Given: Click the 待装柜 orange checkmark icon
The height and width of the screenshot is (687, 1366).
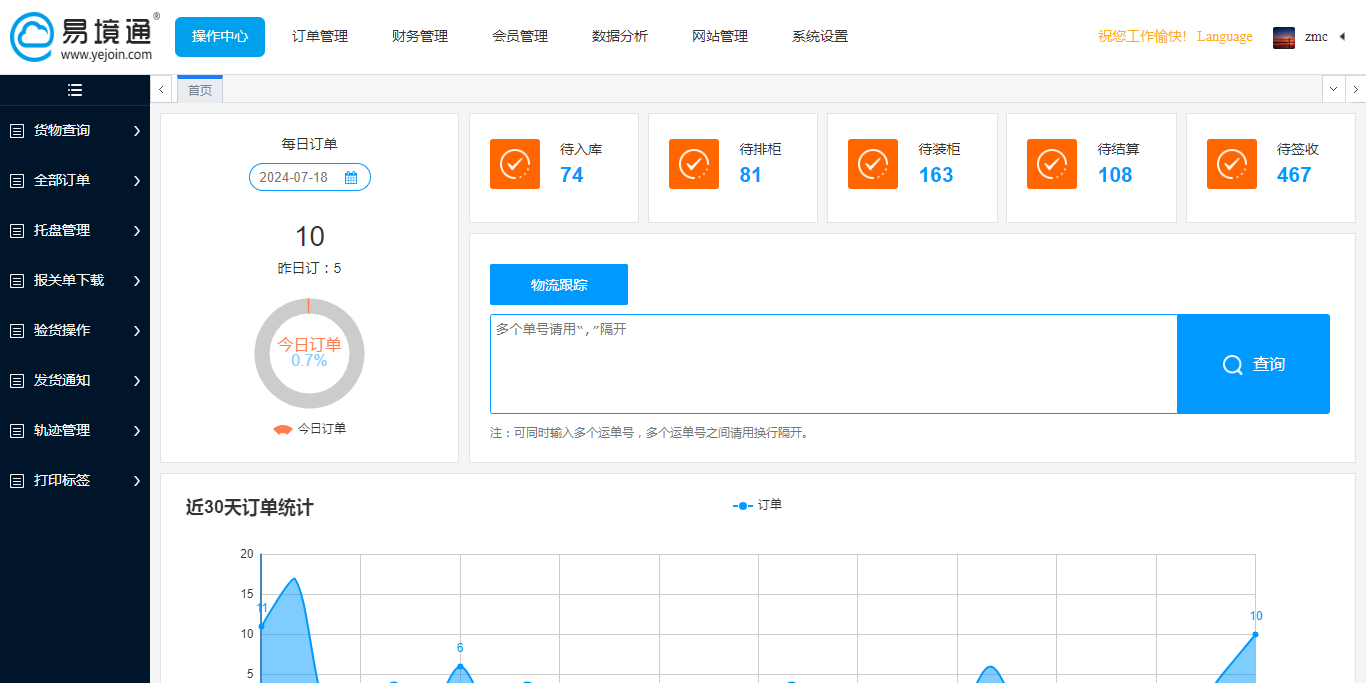Looking at the screenshot, I should coord(873,164).
